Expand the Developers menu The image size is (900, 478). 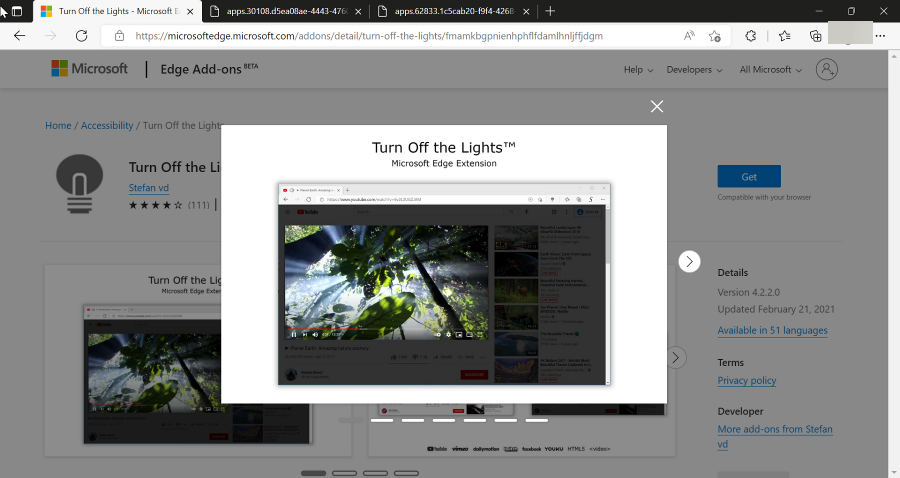(694, 69)
